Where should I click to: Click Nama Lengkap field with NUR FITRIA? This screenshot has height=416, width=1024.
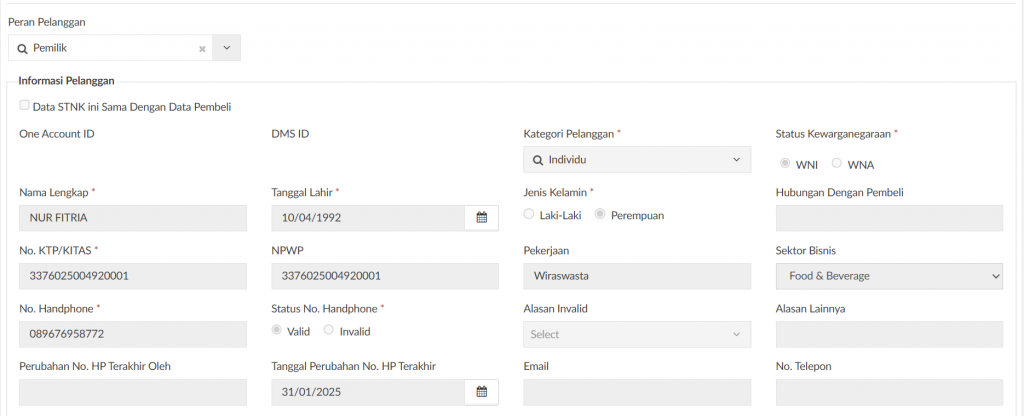tap(132, 218)
